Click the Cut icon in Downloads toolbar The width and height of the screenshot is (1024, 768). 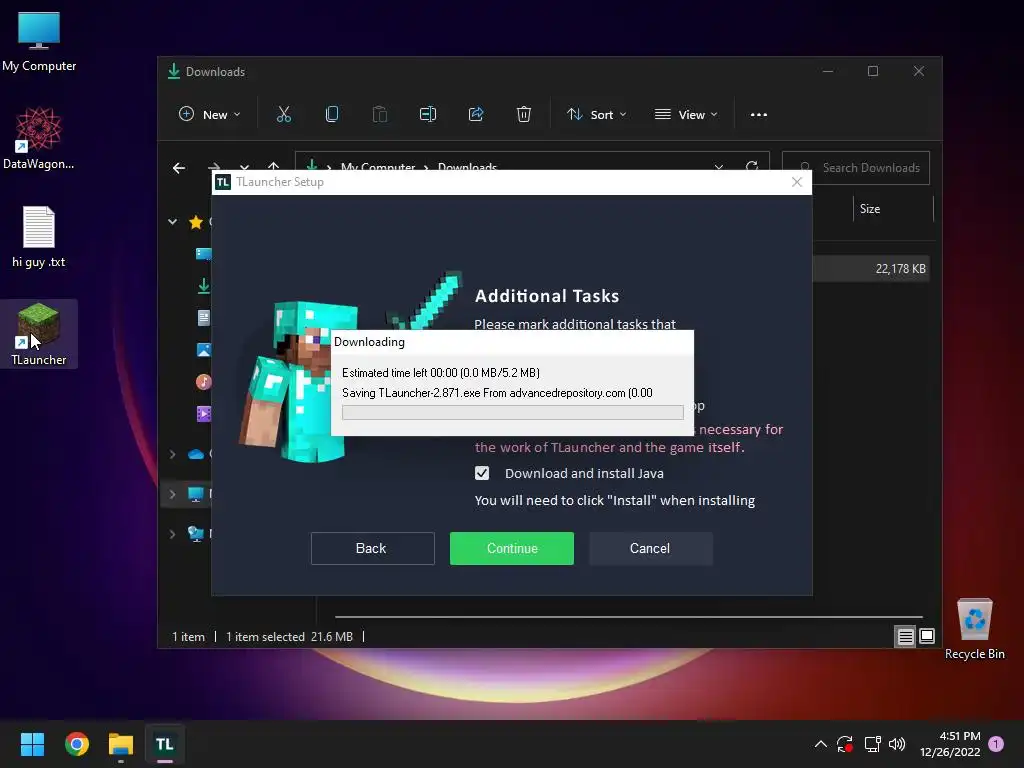(x=283, y=114)
